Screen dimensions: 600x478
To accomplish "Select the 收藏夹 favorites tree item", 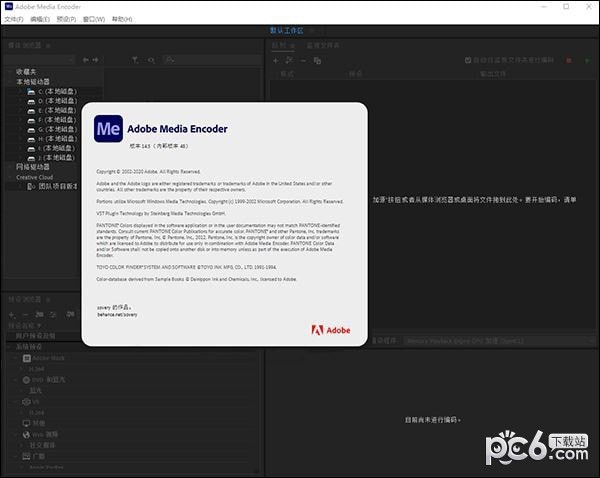I will [26, 72].
